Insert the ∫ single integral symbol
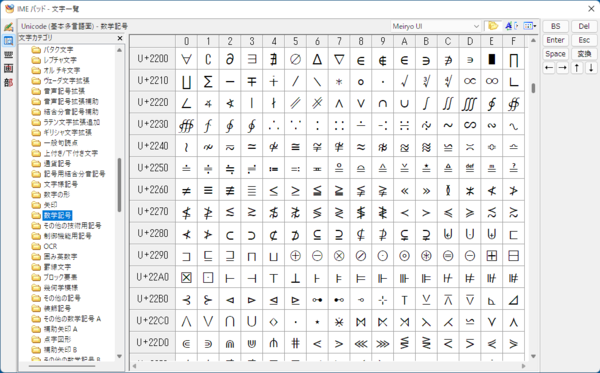The height and width of the screenshot is (373, 600). [x=426, y=103]
